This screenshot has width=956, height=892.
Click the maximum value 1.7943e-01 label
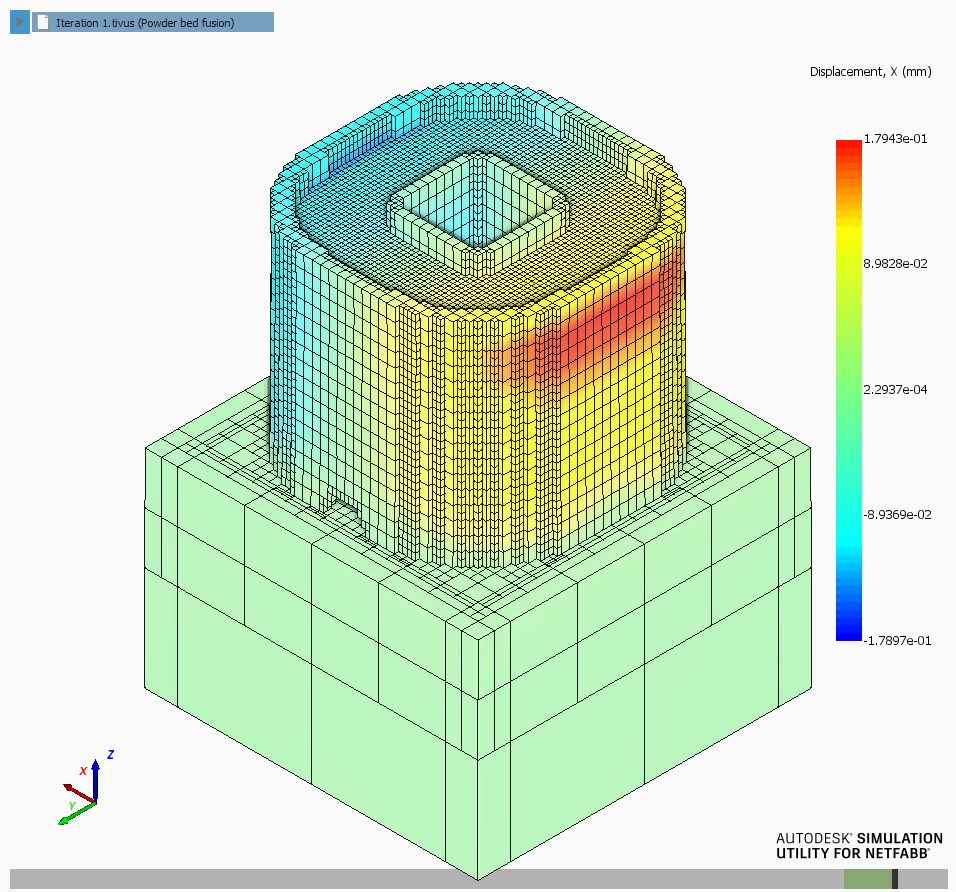click(x=895, y=139)
